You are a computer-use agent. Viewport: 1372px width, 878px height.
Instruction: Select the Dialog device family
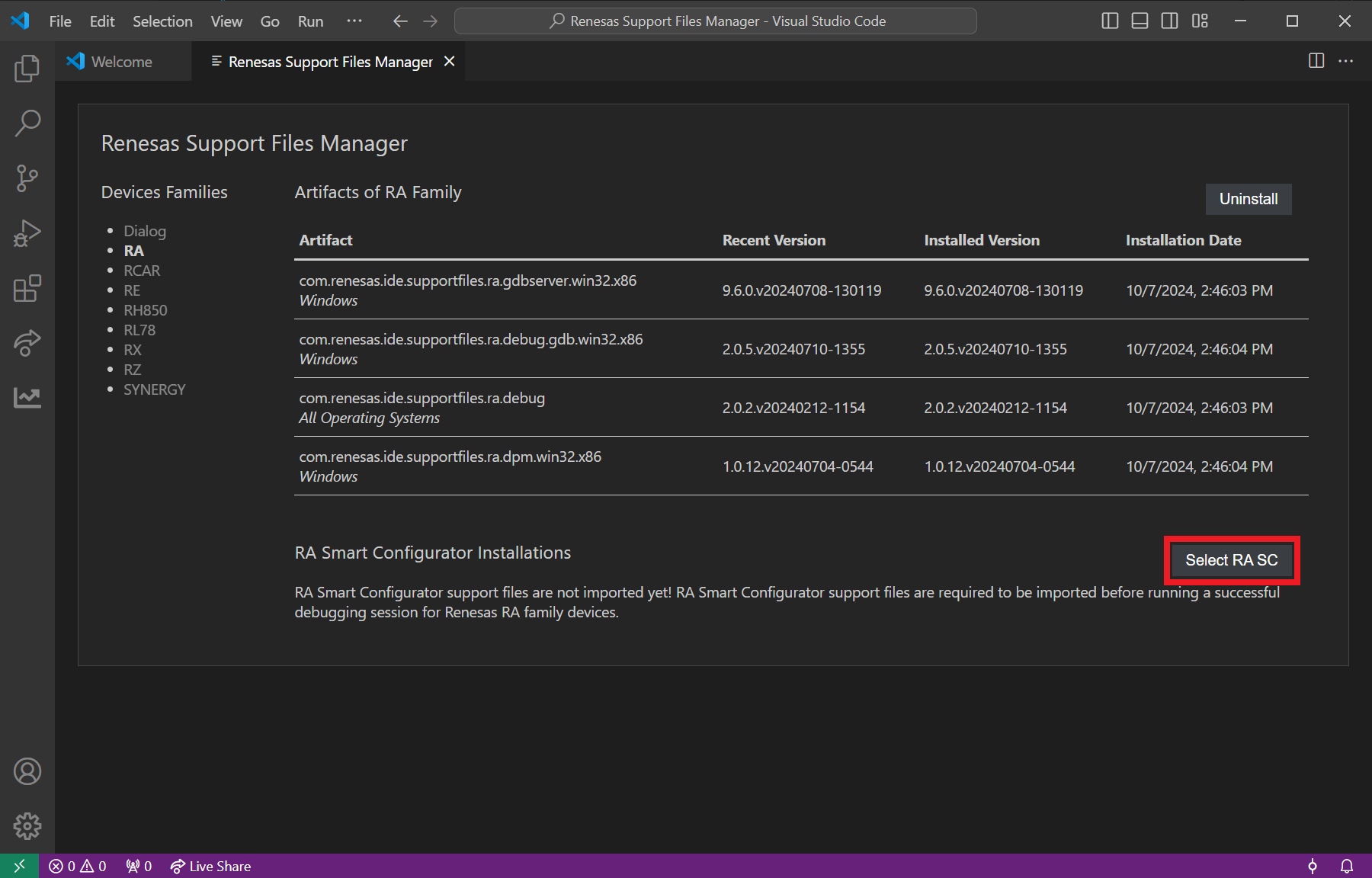[x=145, y=231]
